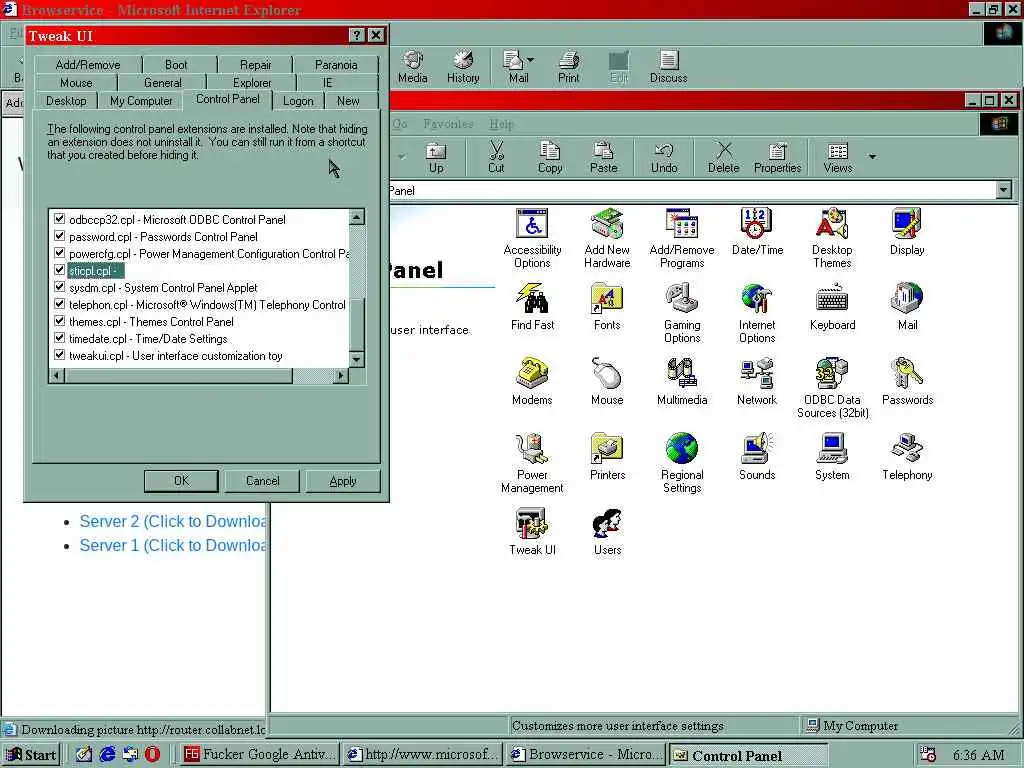Toggle powercfg.cpl Power Management checkbox
This screenshot has width=1024, height=768.
59,253
